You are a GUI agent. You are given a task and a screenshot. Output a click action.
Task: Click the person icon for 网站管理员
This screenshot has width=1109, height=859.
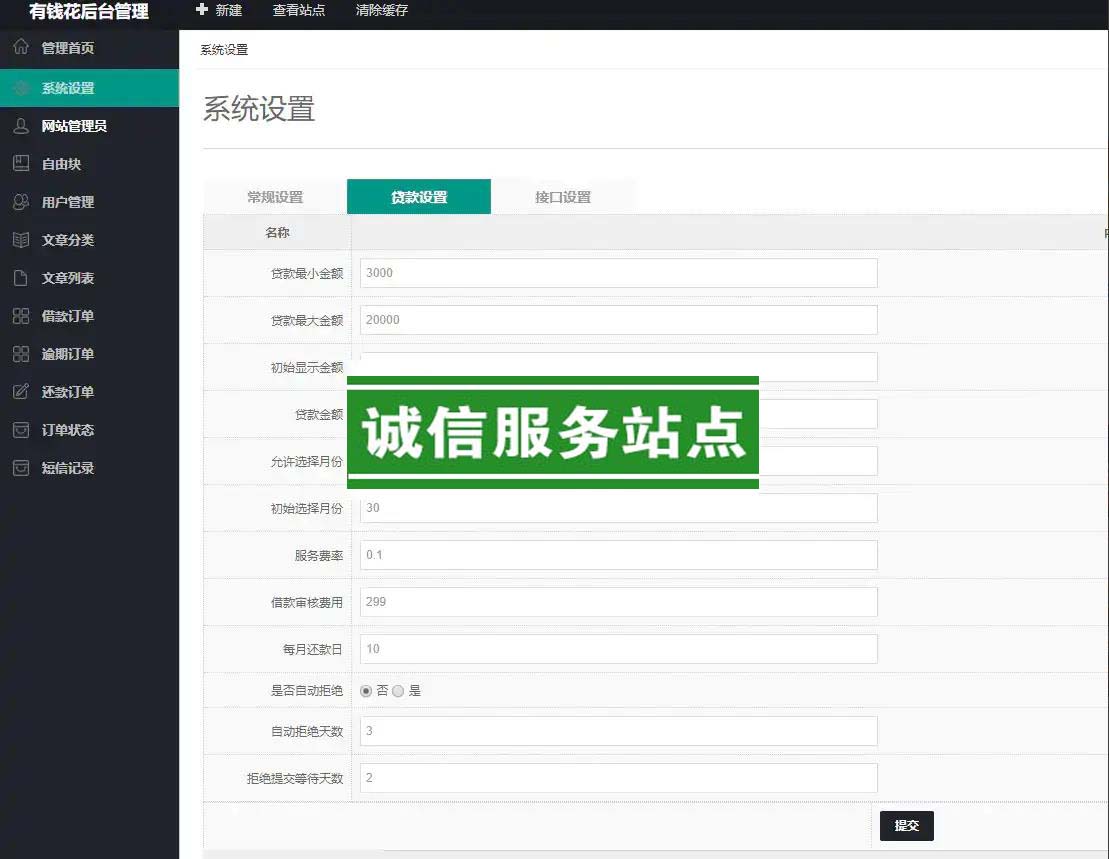(x=21, y=126)
